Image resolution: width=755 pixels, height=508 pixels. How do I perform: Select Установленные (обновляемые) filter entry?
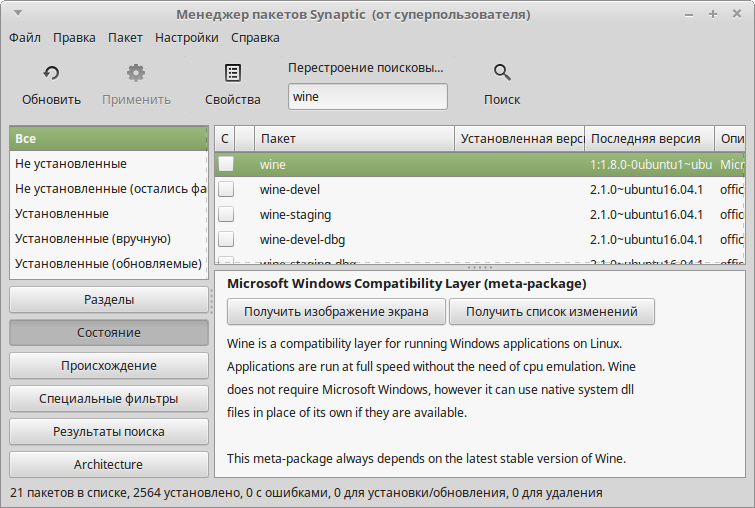point(109,264)
